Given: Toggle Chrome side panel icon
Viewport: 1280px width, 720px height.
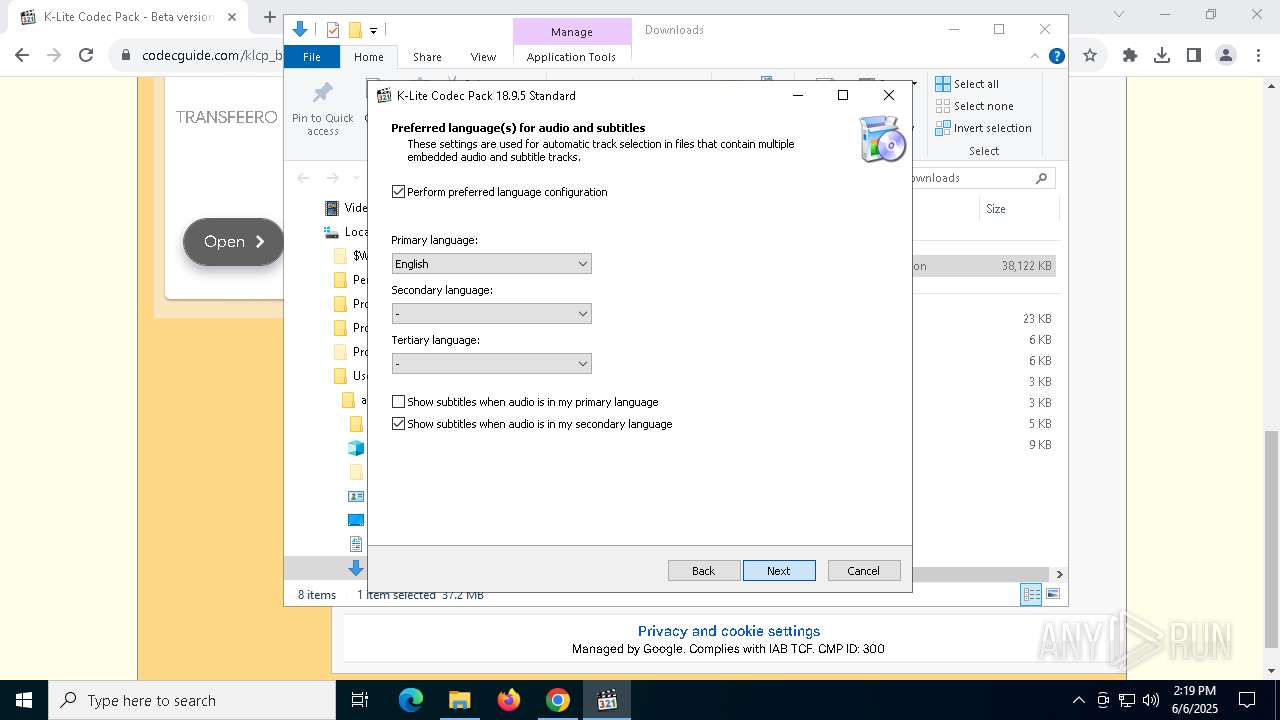Looking at the screenshot, I should pyautogui.click(x=1194, y=56).
